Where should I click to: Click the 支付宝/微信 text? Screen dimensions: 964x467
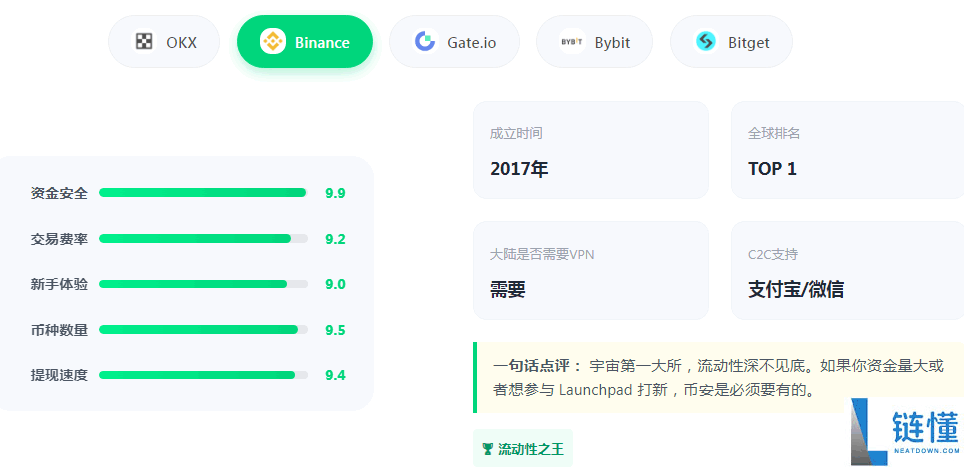pyautogui.click(x=796, y=289)
